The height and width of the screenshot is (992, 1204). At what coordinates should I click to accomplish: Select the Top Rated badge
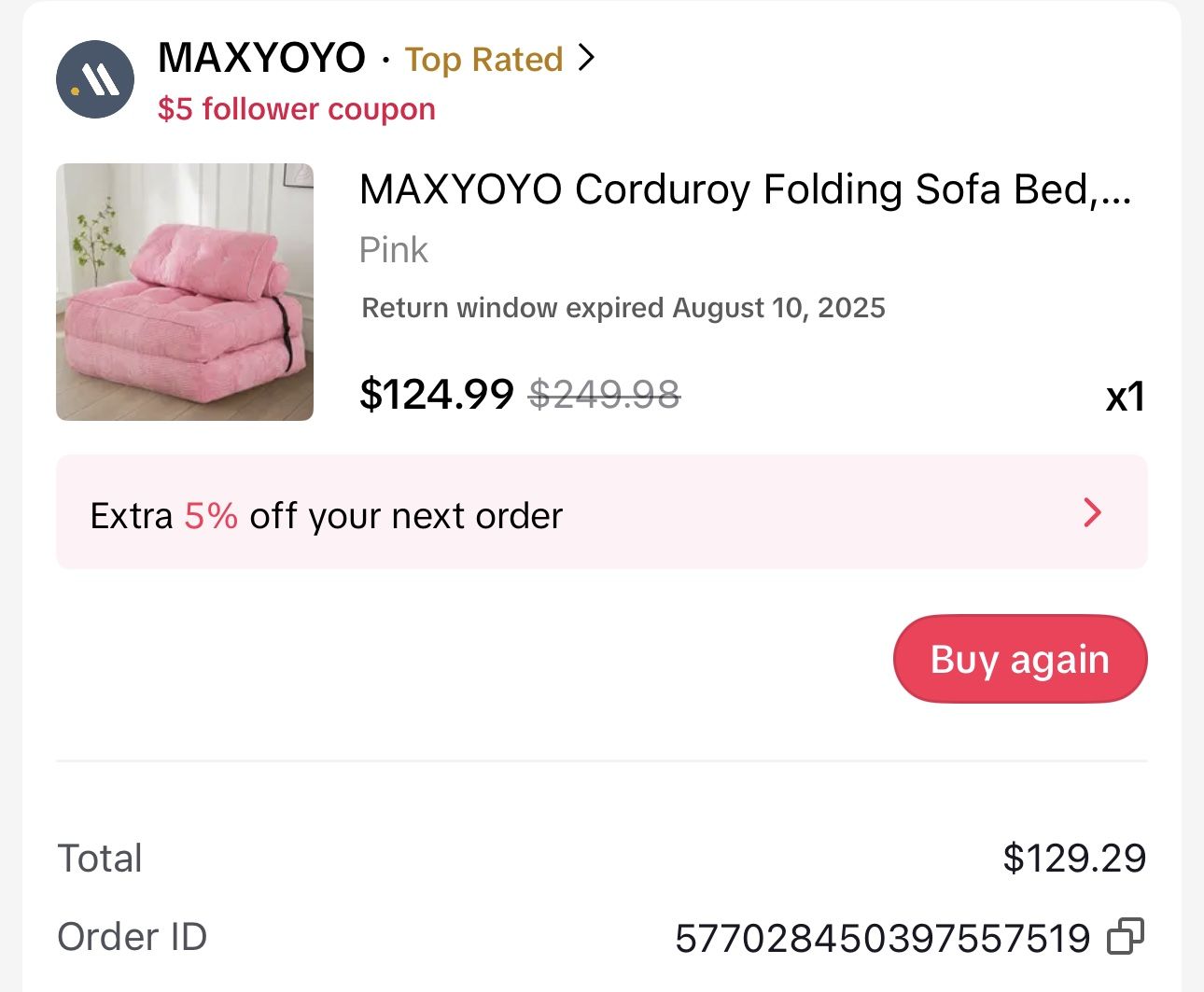(x=483, y=60)
